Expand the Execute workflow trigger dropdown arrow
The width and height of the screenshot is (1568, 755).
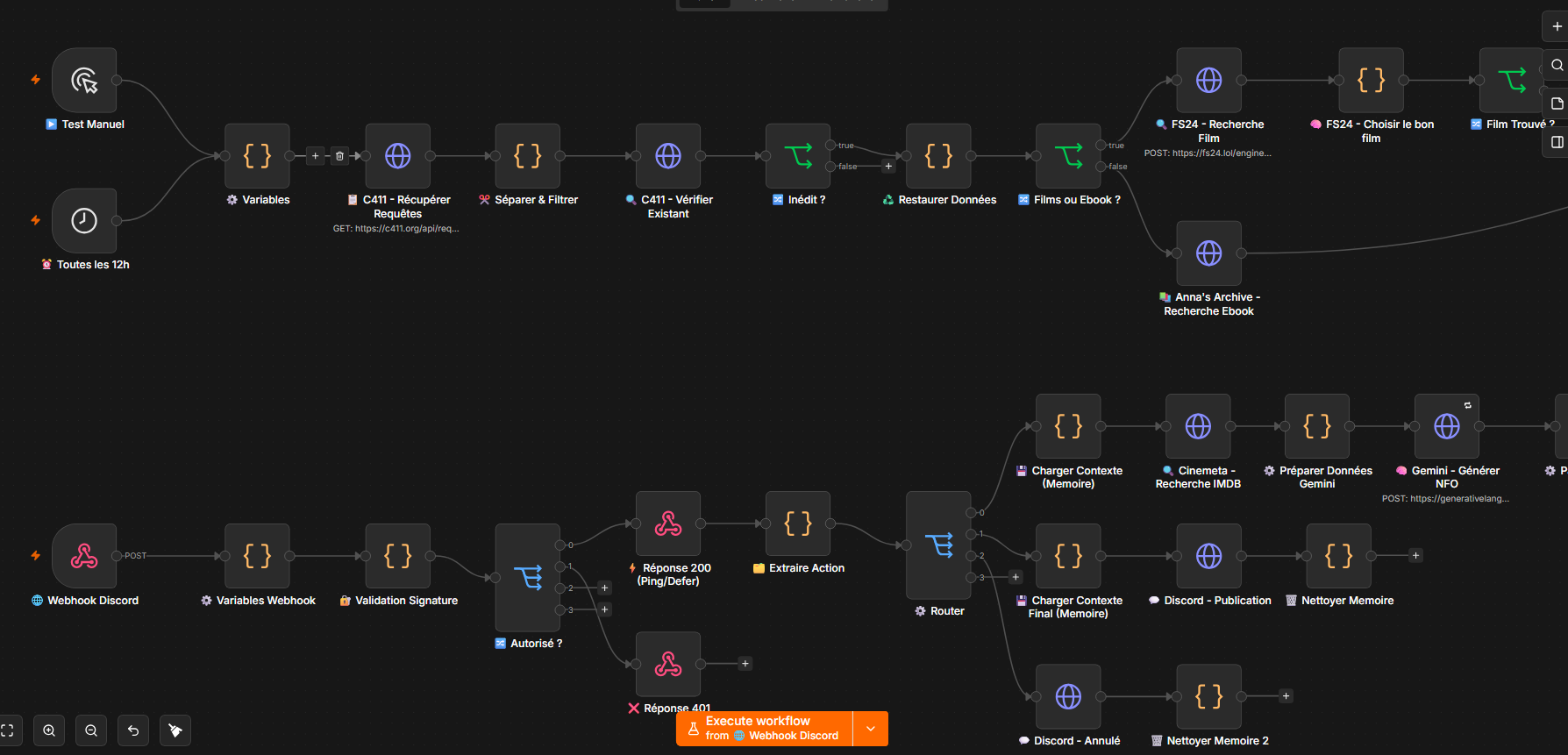(871, 729)
